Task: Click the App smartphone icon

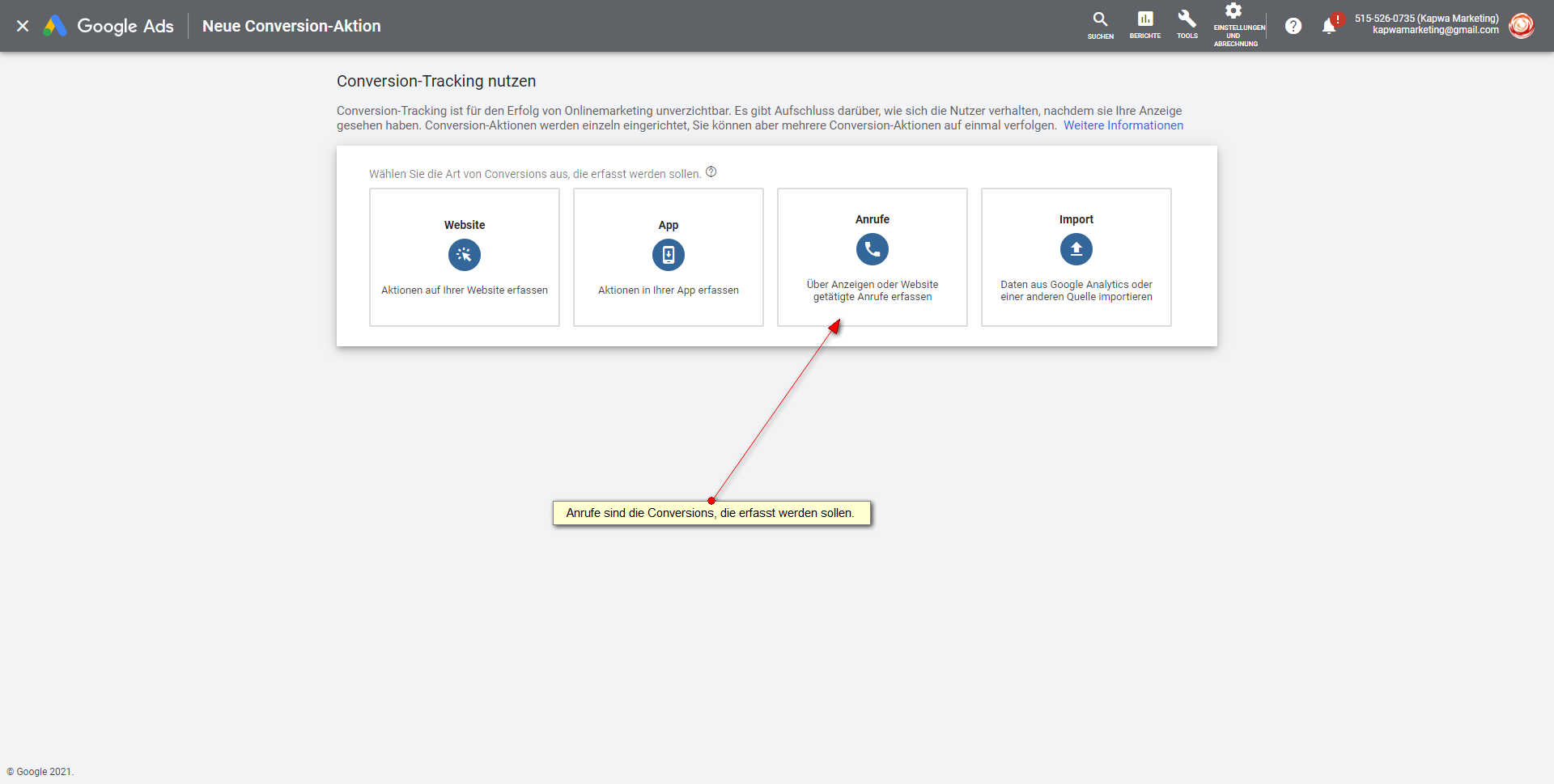Action: 669,255
